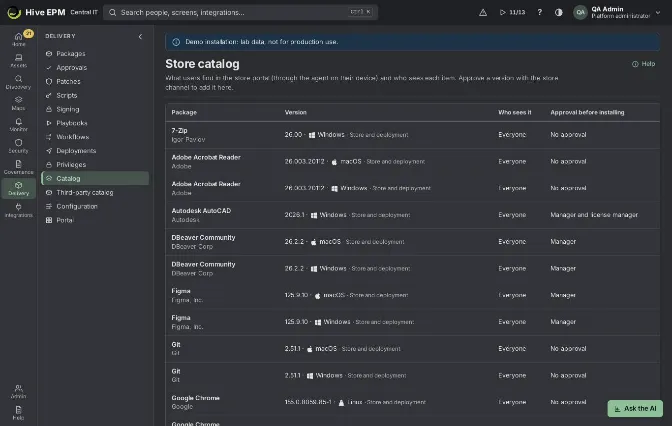Collapse the Delivery panel chevron
672x426 pixels.
click(x=140, y=36)
